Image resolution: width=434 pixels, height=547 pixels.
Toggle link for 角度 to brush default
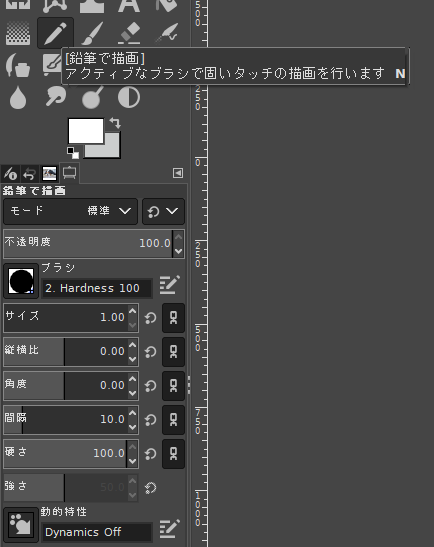(173, 385)
